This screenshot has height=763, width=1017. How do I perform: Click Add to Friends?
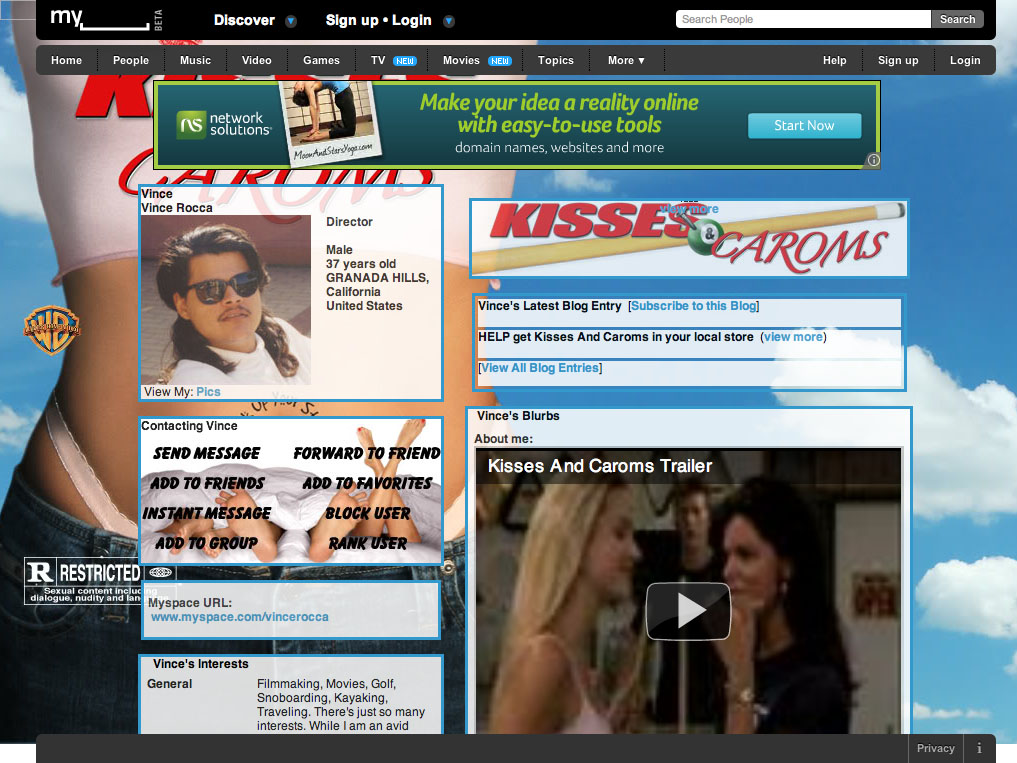coord(207,483)
